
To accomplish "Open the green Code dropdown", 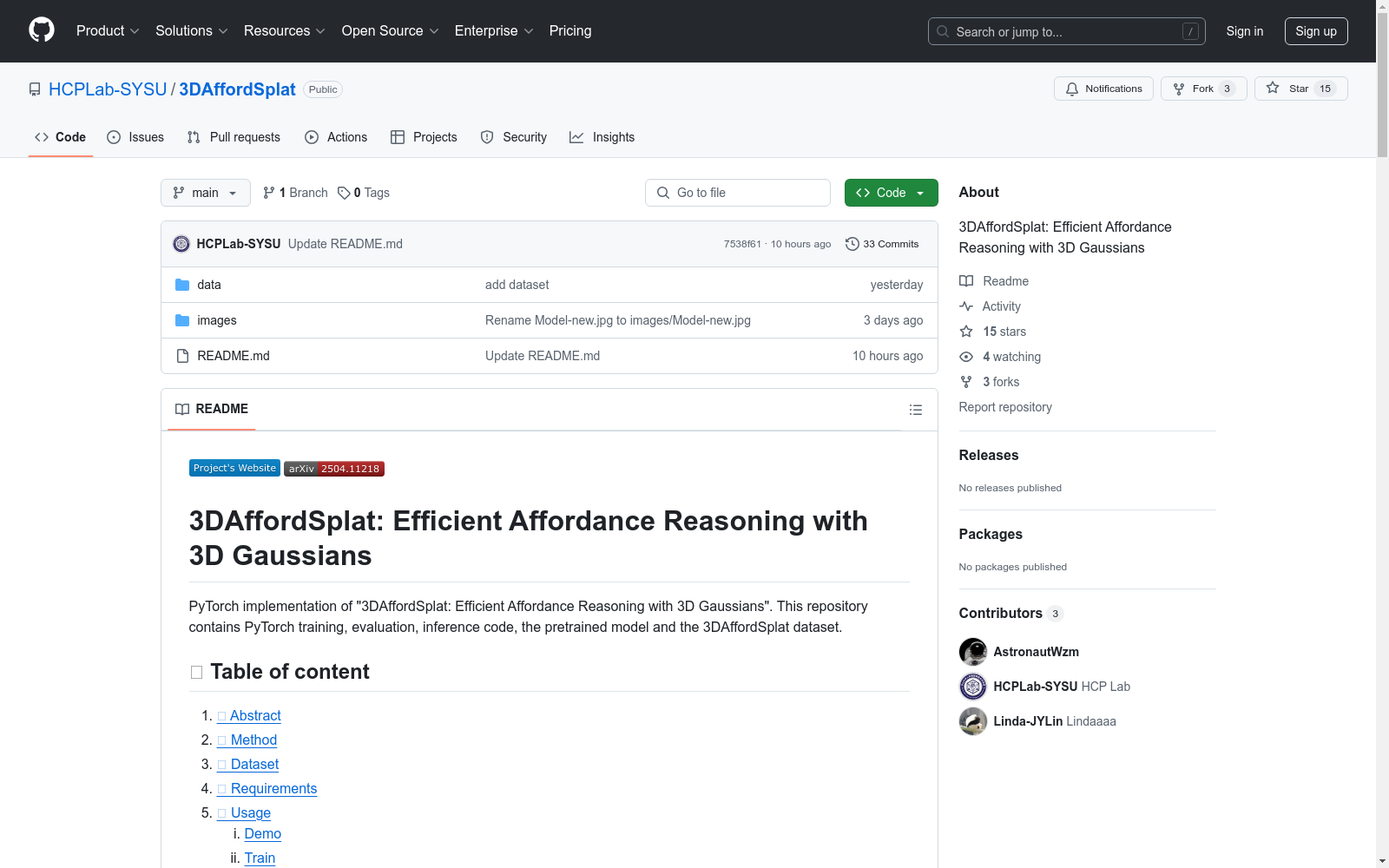I will pyautogui.click(x=891, y=193).
